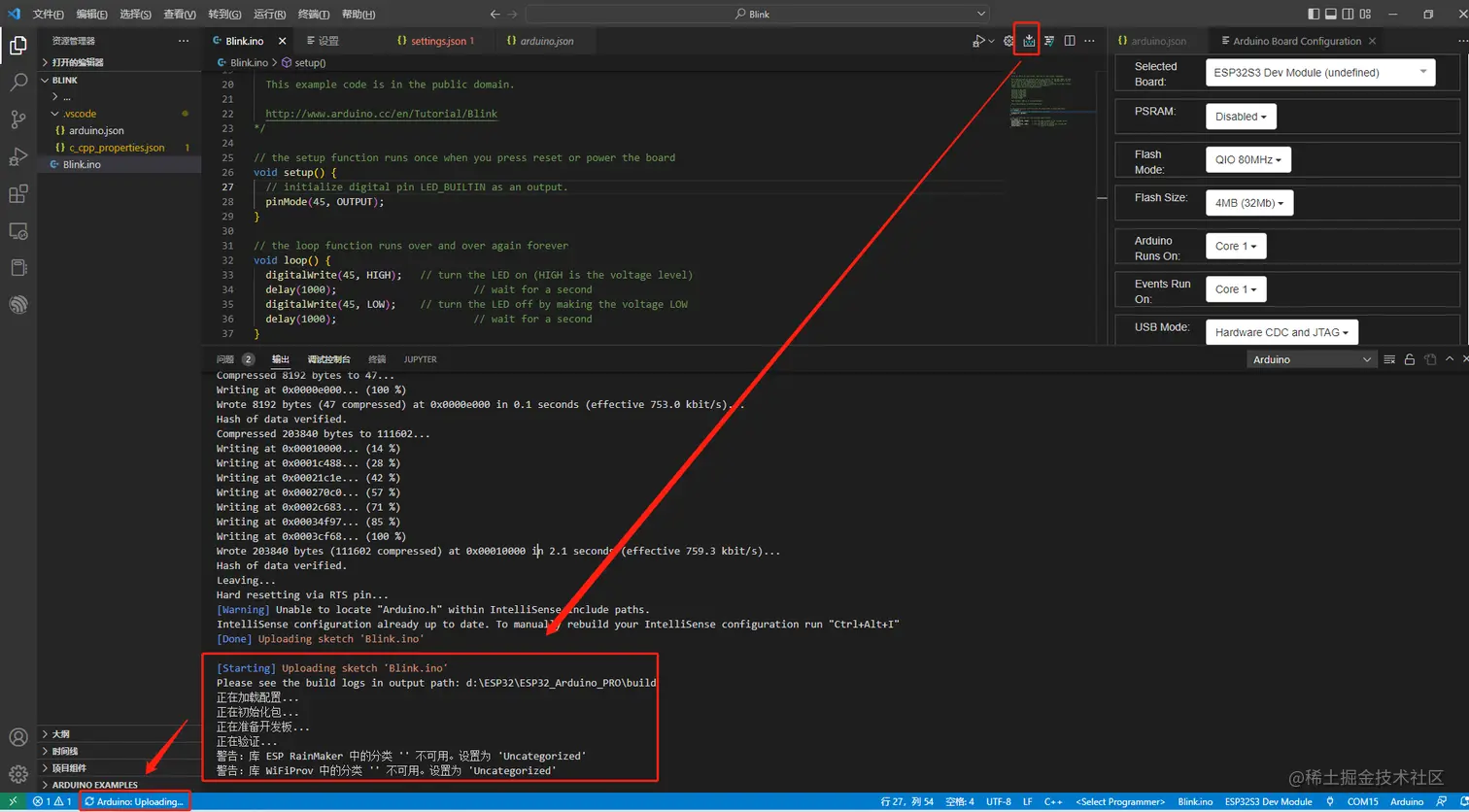
Task: Click COM15 port in status bar
Action: tap(1362, 802)
